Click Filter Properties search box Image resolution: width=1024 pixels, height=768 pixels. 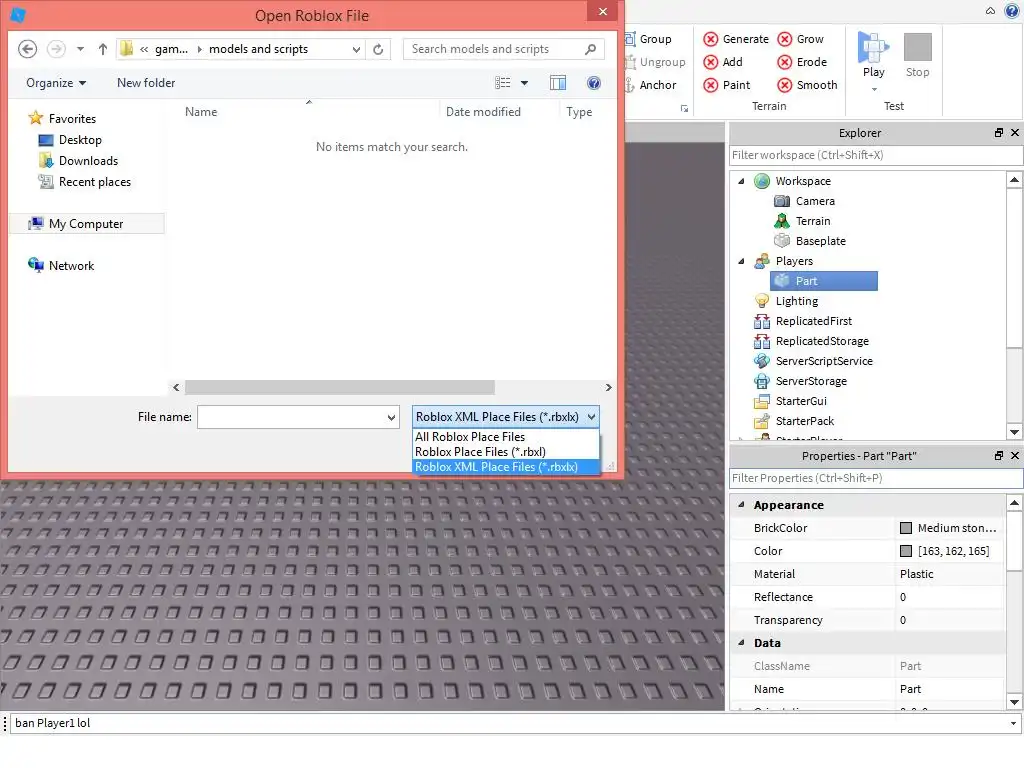coord(876,478)
